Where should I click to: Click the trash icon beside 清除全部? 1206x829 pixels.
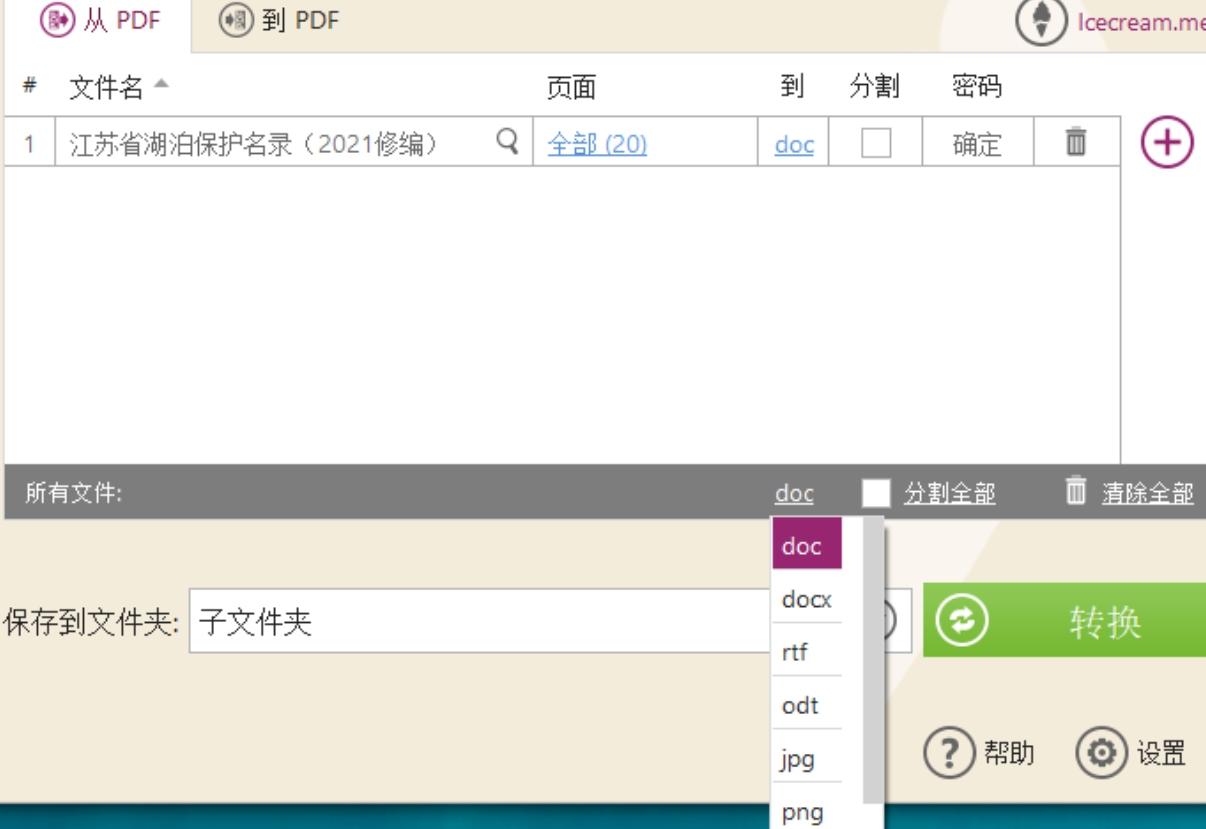coord(1075,490)
